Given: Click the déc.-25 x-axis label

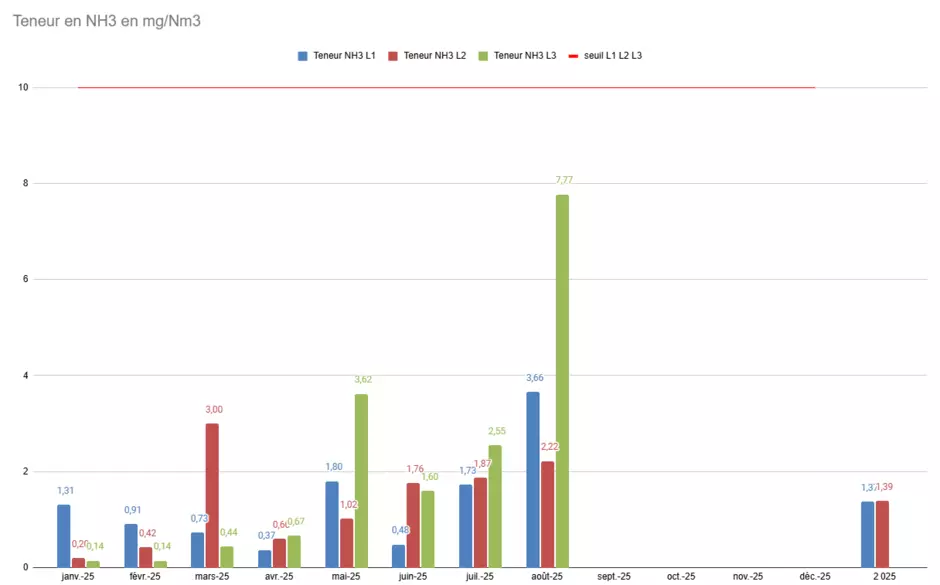Looking at the screenshot, I should [x=815, y=577].
